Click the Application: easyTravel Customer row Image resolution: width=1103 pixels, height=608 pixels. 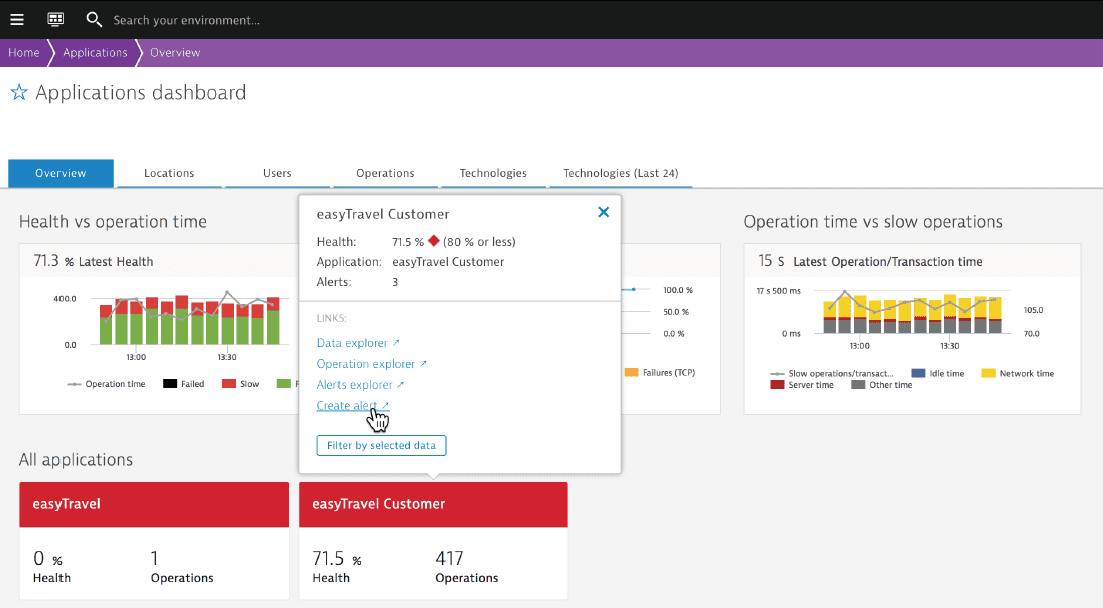click(x=410, y=262)
